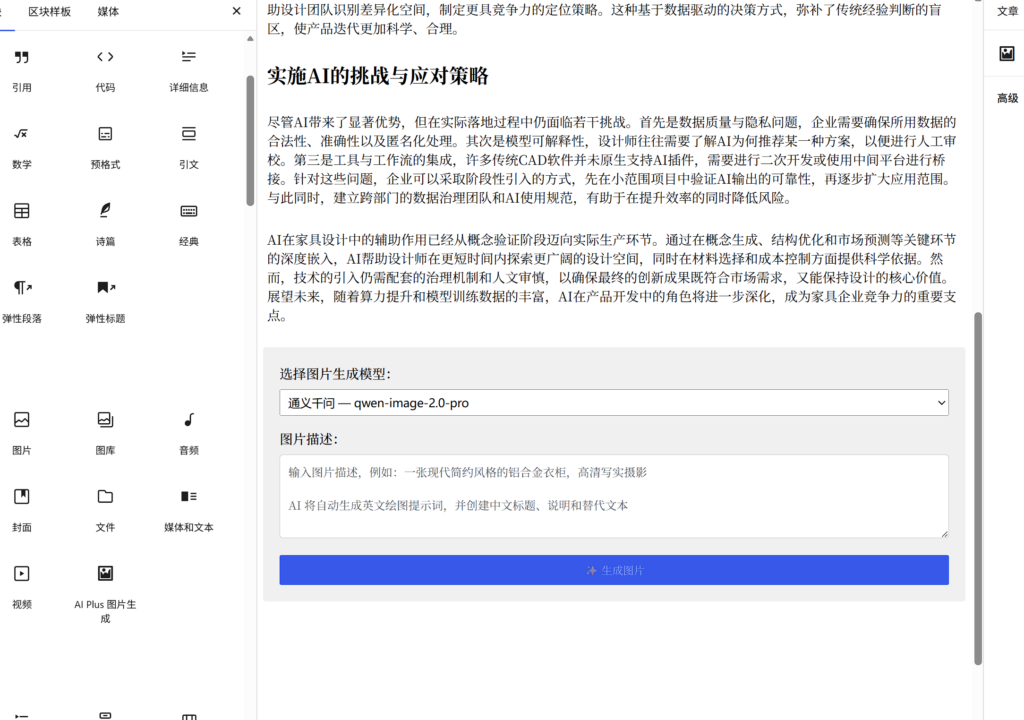Open the 选择图片生成模型 dropdown
1024x720 pixels.
pyautogui.click(x=613, y=403)
